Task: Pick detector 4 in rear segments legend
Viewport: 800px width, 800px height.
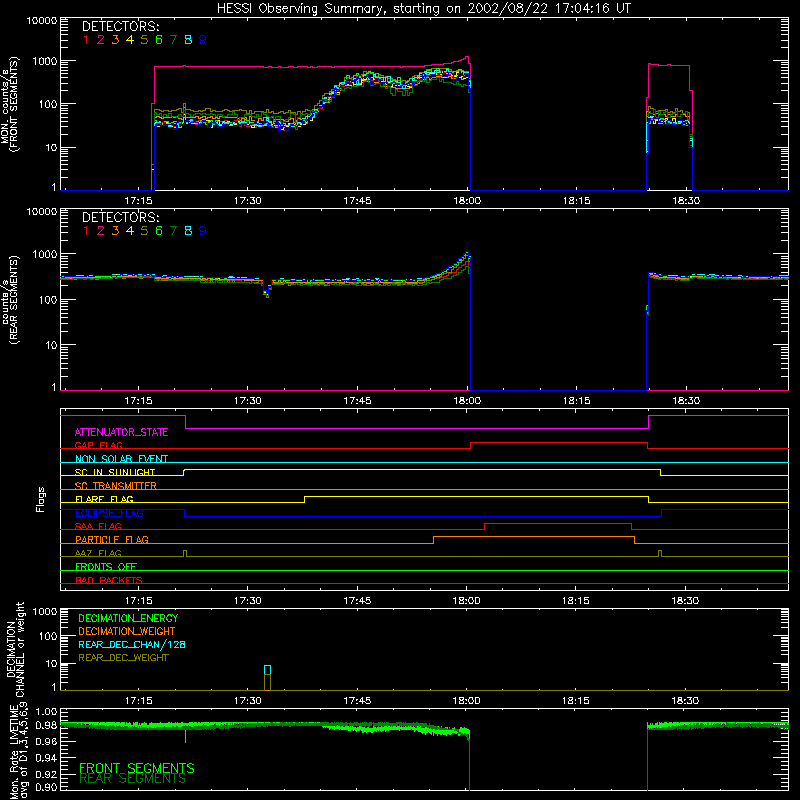Action: [130, 231]
